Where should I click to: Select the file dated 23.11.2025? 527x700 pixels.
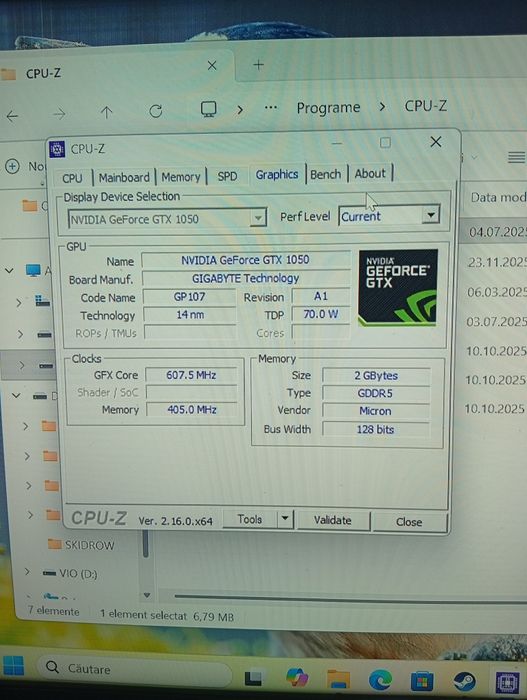coord(497,262)
